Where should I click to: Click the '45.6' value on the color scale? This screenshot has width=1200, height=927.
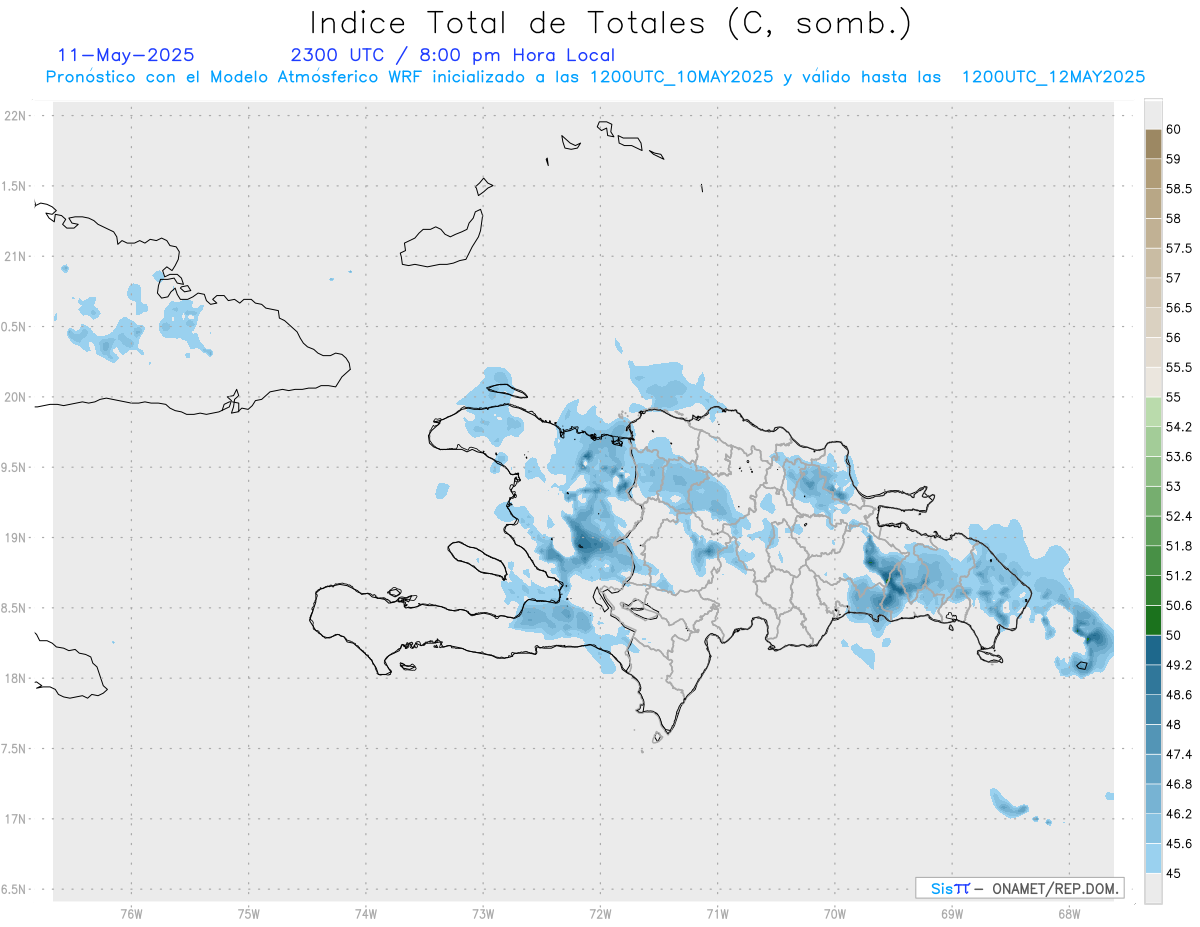point(1178,844)
